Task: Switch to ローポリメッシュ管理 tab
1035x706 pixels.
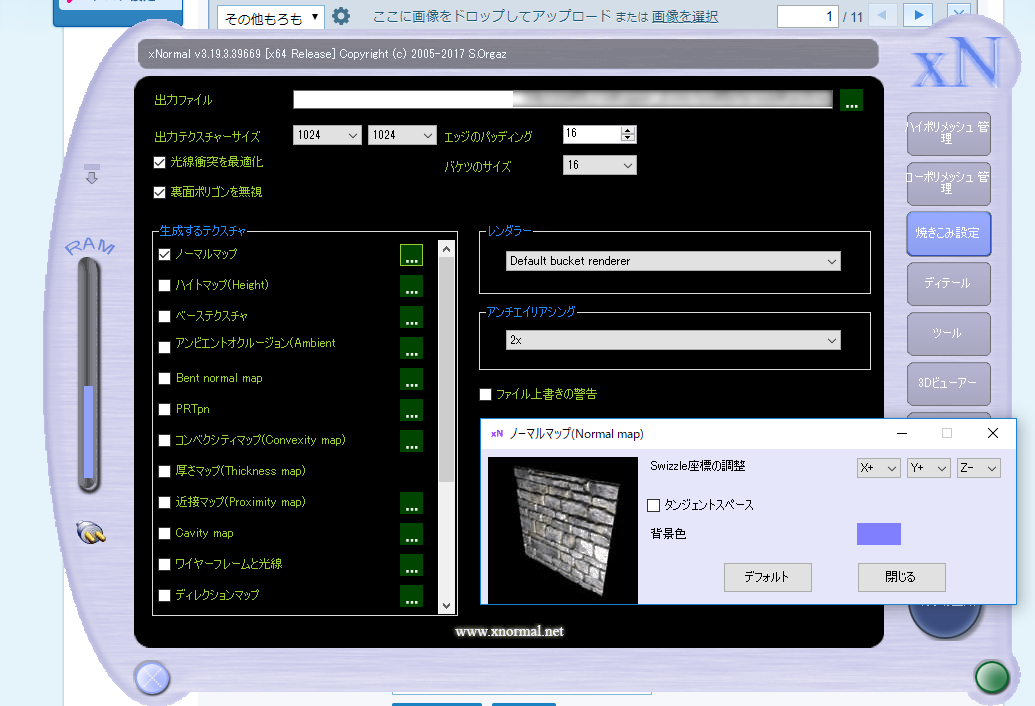Action: pos(949,183)
